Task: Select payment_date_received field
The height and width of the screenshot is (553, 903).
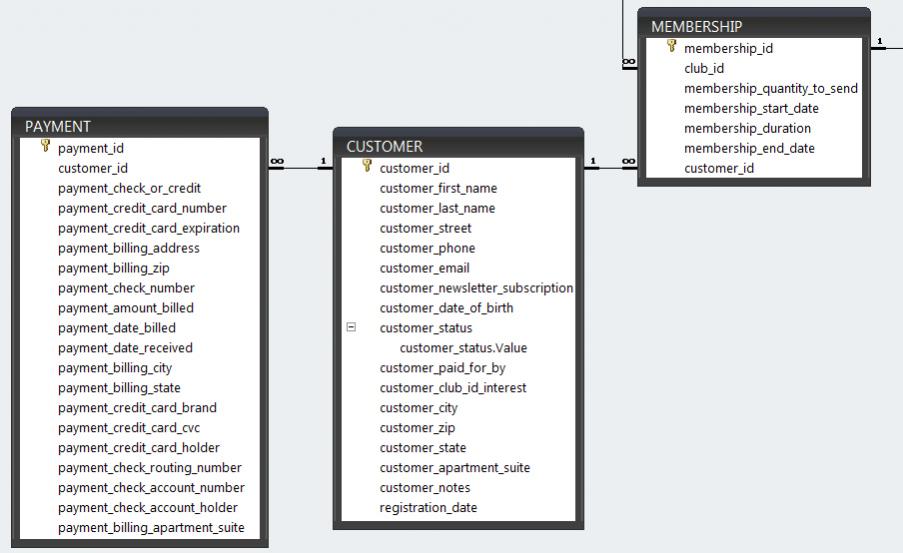Action: tap(125, 348)
